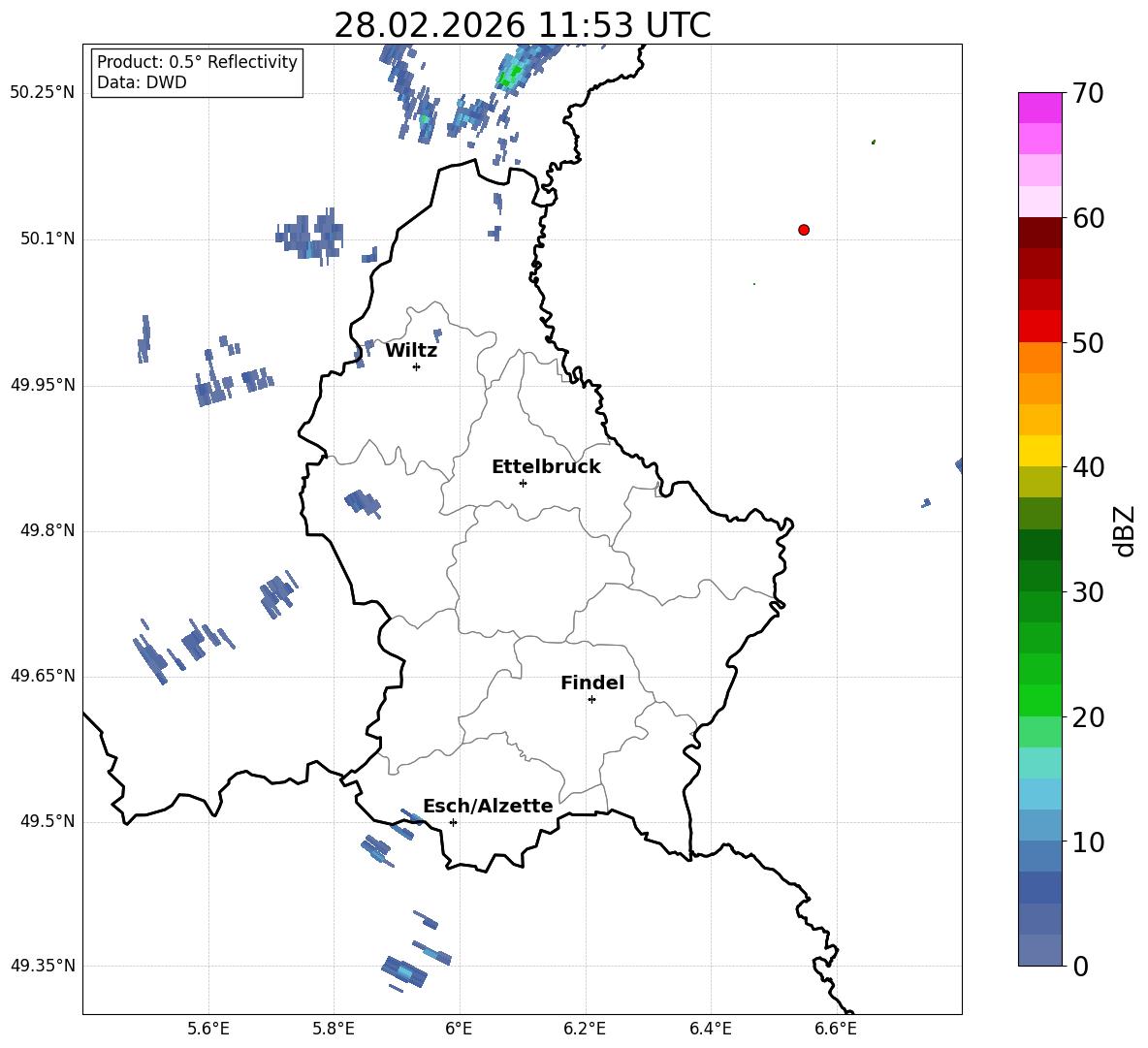This screenshot has width=1148, height=1048.
Task: Click the 49.5°N latitude label
Action: (48, 821)
